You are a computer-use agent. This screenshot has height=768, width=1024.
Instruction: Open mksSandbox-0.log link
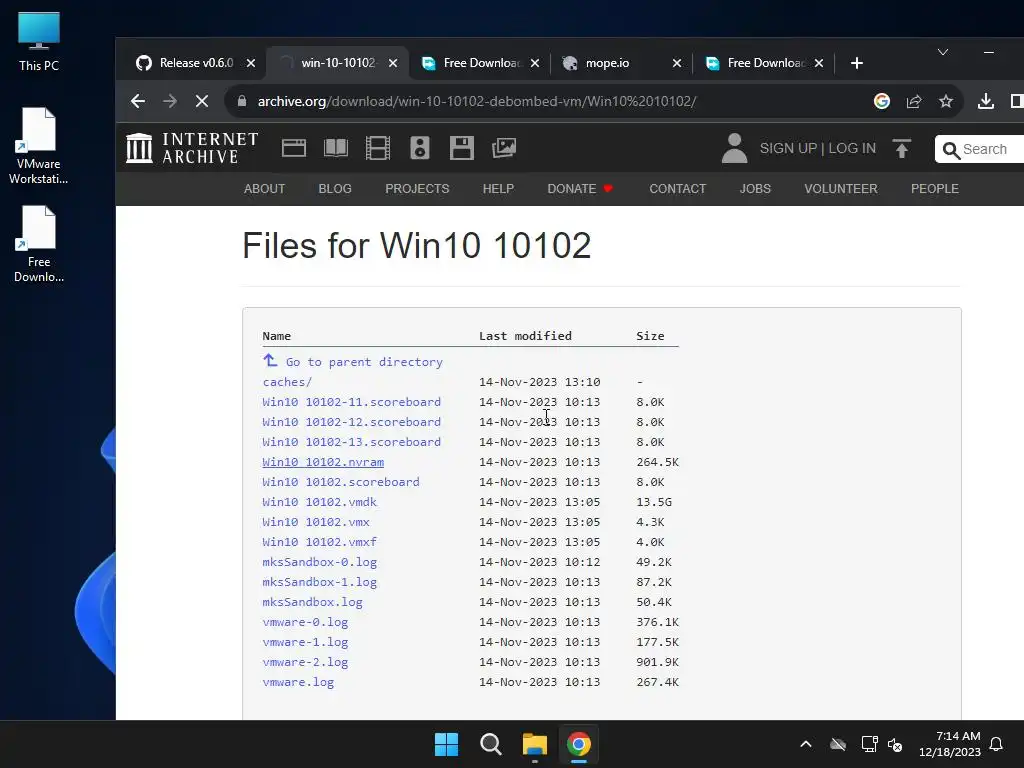point(320,562)
